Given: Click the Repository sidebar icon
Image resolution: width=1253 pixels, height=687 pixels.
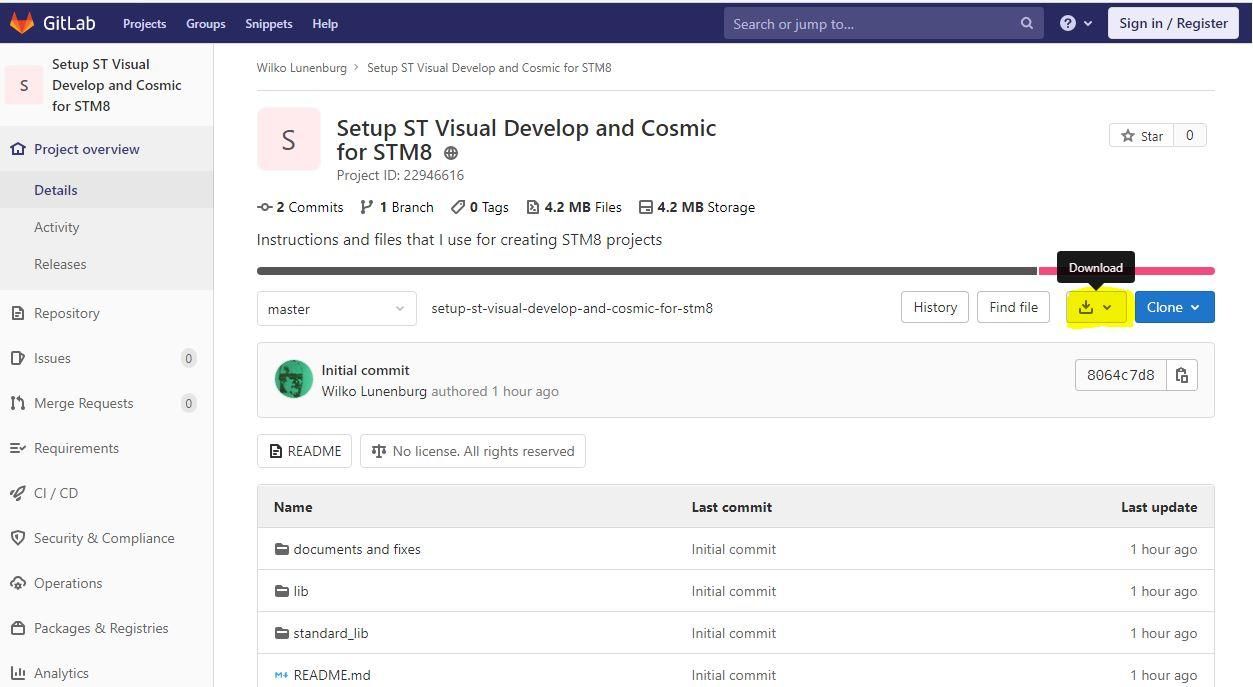Looking at the screenshot, I should click(17, 313).
